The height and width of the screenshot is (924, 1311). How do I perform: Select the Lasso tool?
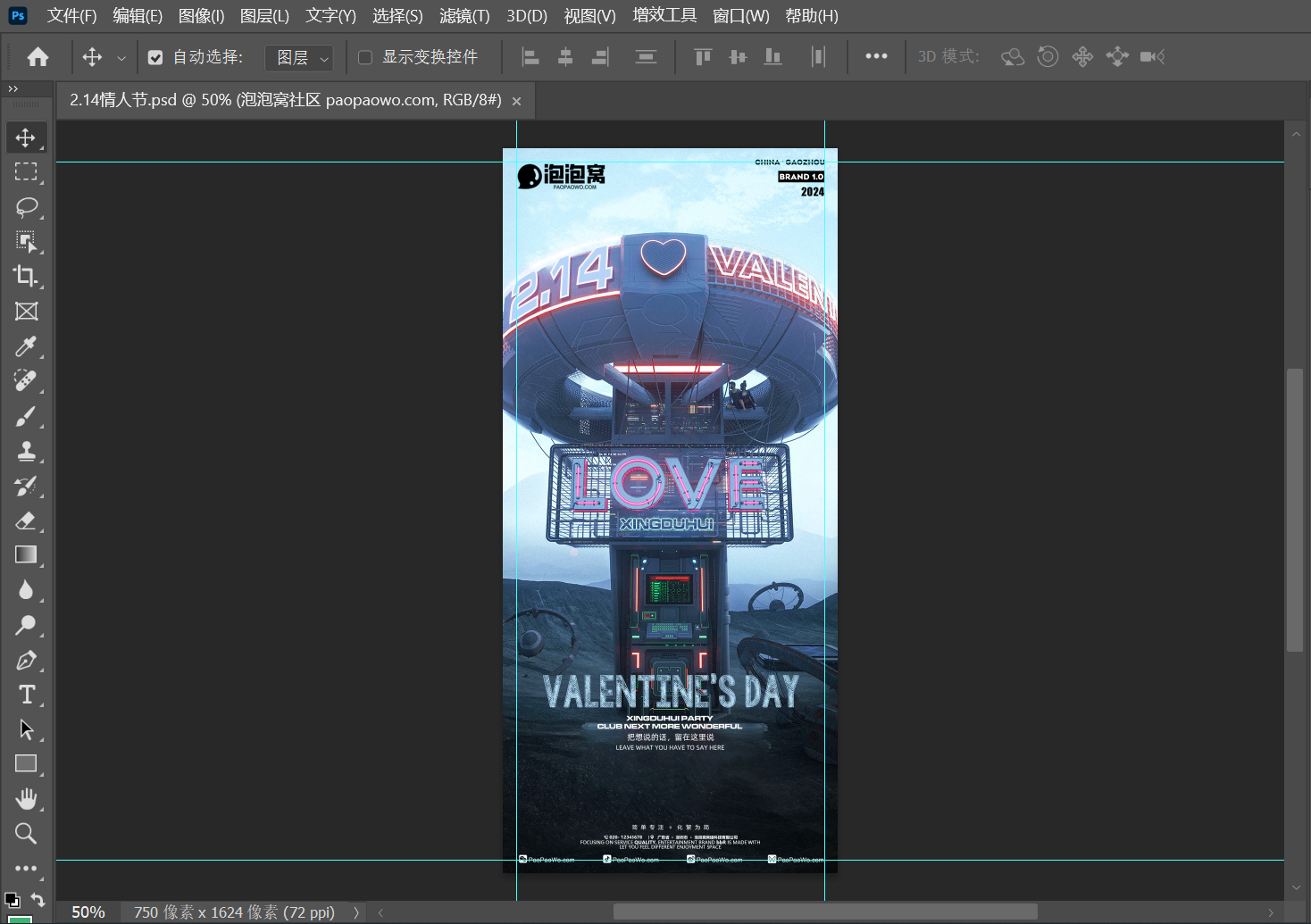26,207
